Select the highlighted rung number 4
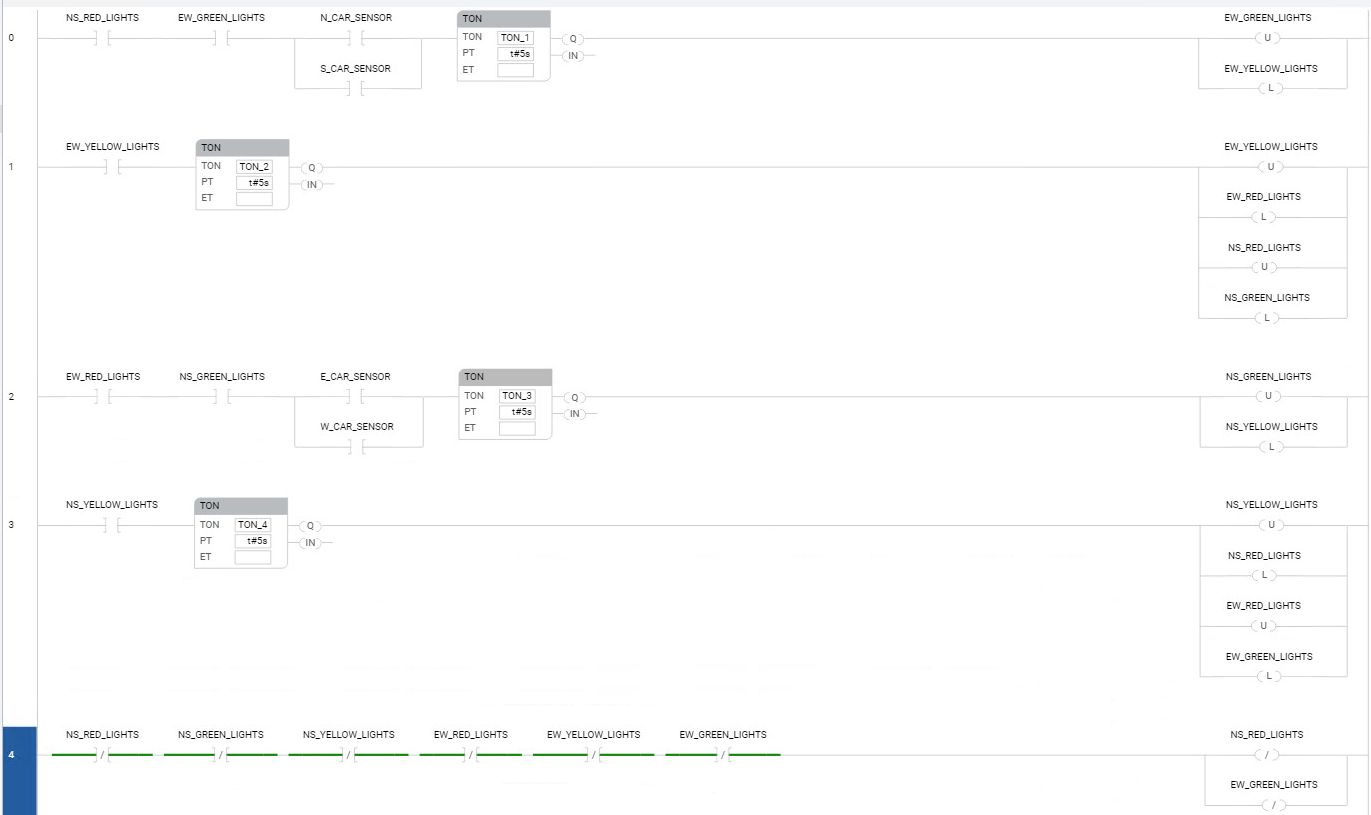The width and height of the screenshot is (1371, 815). tap(12, 754)
